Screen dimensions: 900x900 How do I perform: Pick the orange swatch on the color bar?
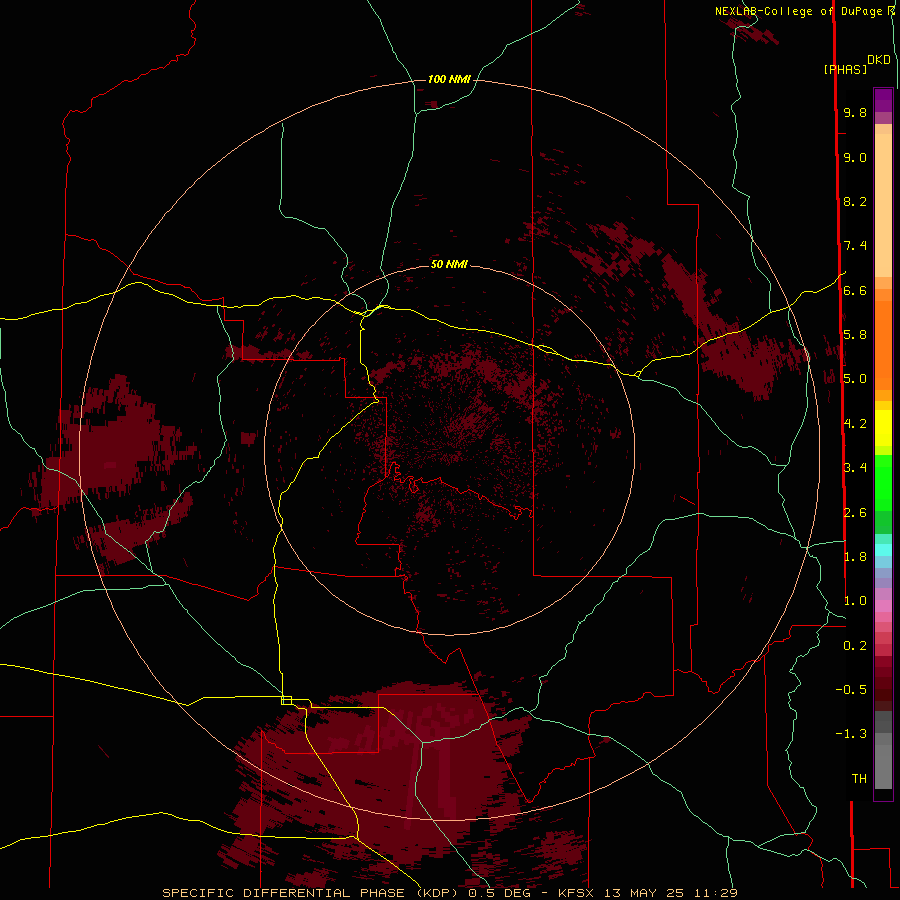pos(883,344)
